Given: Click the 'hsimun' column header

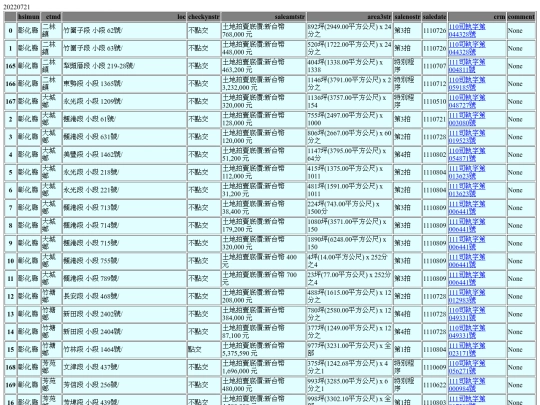Looking at the screenshot, I should (x=29, y=17).
